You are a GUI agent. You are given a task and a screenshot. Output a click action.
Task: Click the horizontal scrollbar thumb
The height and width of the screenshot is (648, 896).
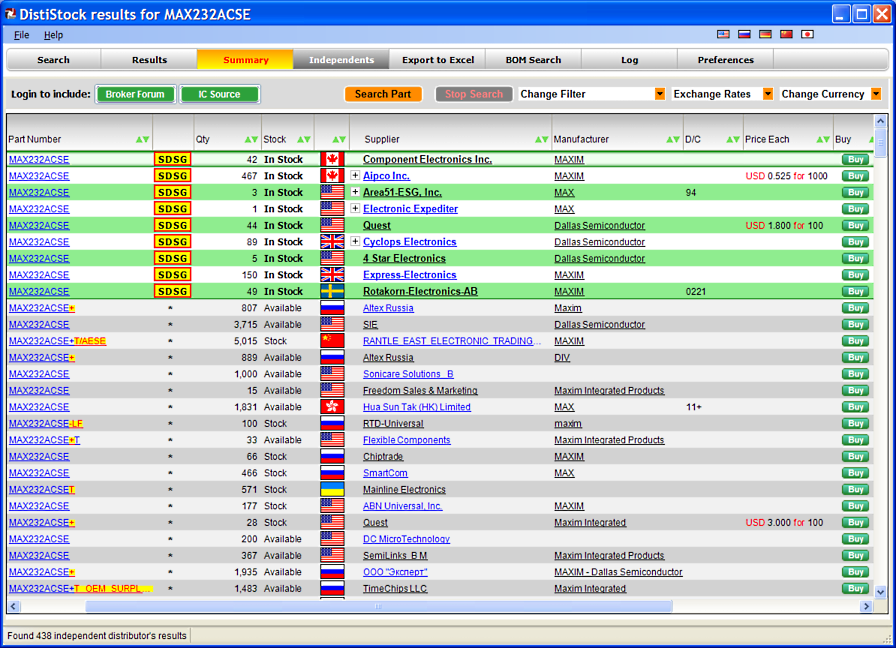click(x=379, y=606)
